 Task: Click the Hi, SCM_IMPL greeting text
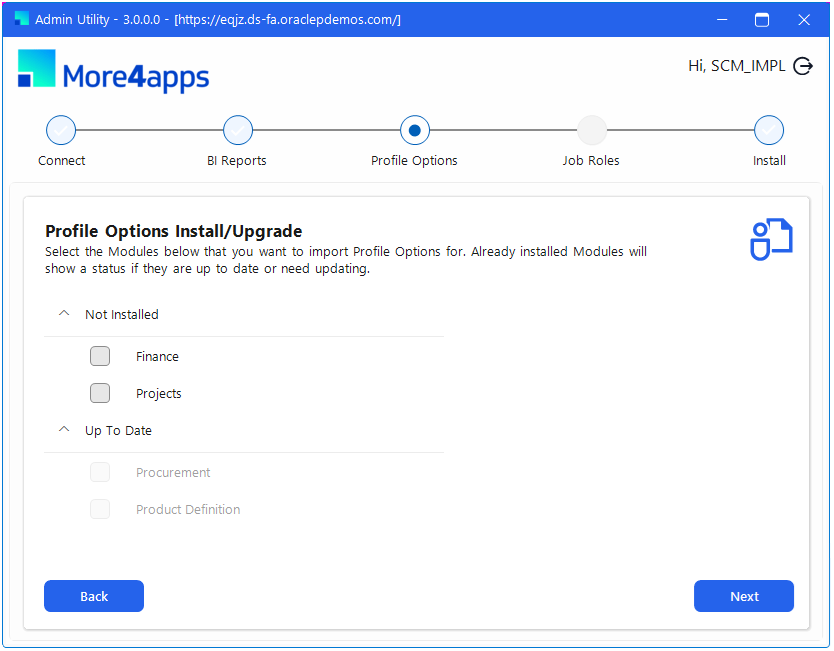tap(737, 66)
